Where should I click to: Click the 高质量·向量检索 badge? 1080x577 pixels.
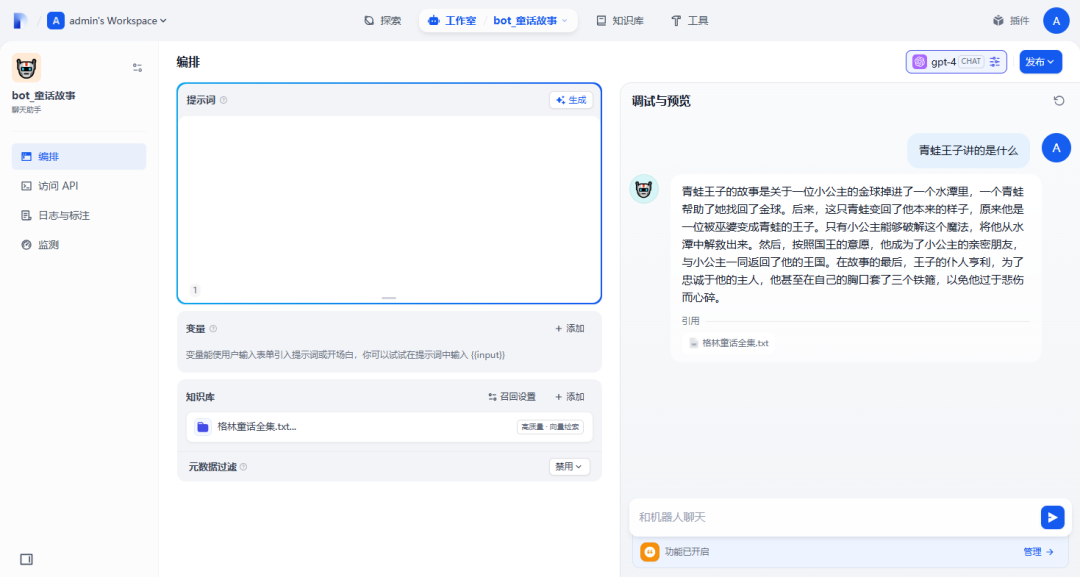pos(550,427)
